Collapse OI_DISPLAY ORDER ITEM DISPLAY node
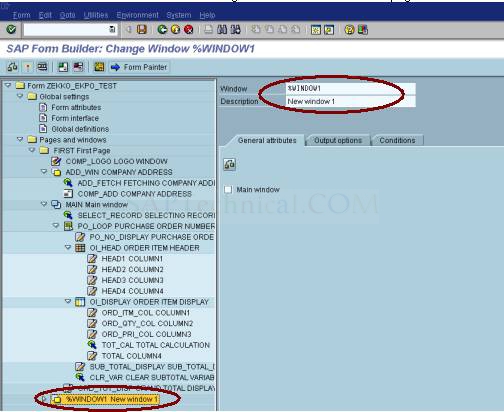The width and height of the screenshot is (504, 412). tap(68, 301)
